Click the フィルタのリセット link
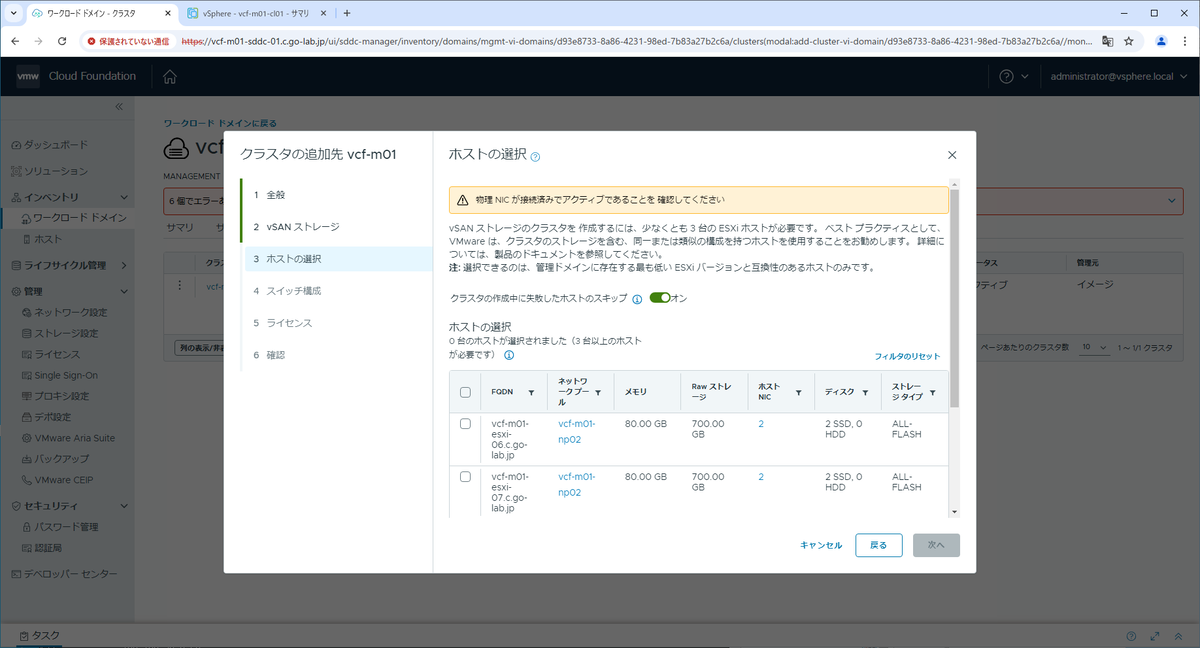This screenshot has width=1200, height=648. coord(908,356)
